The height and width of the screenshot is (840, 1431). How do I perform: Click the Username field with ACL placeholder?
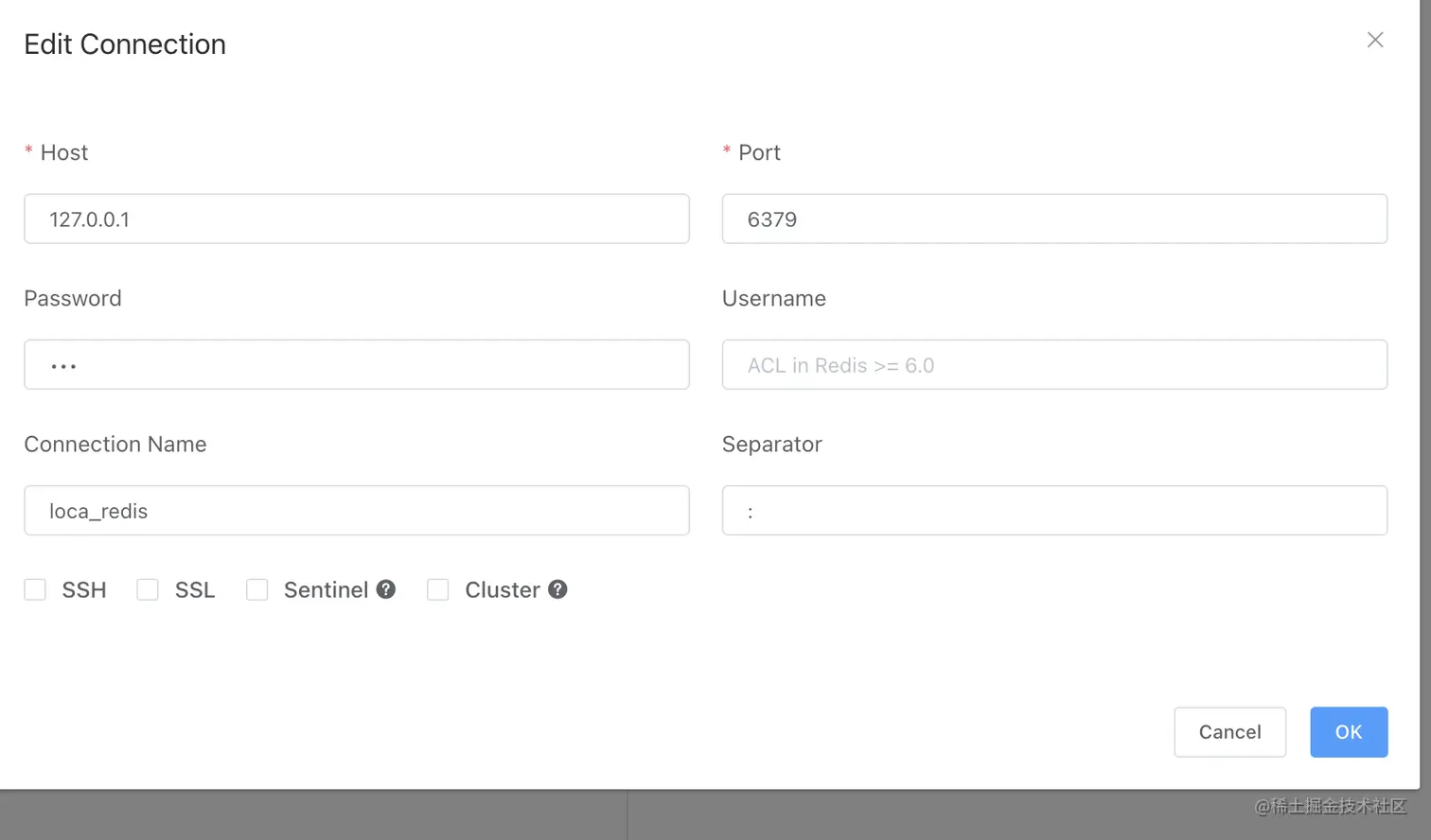1054,364
